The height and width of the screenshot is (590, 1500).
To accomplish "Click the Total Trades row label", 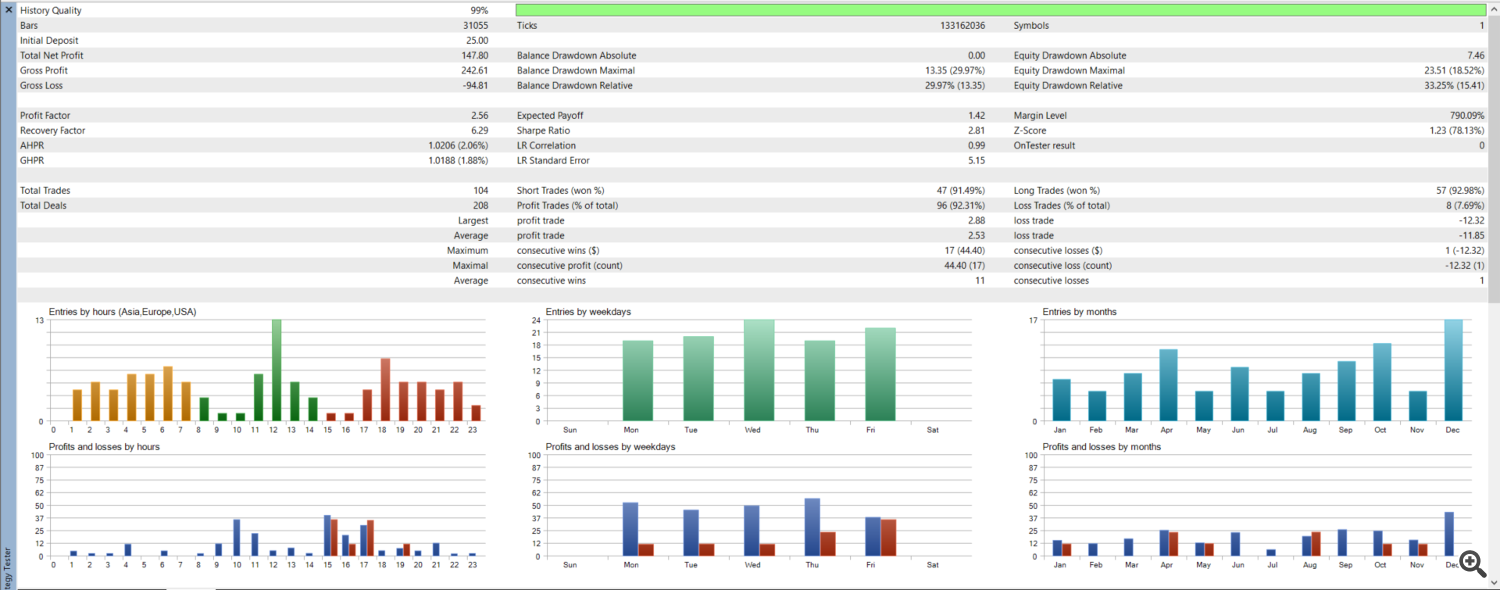I will [45, 191].
